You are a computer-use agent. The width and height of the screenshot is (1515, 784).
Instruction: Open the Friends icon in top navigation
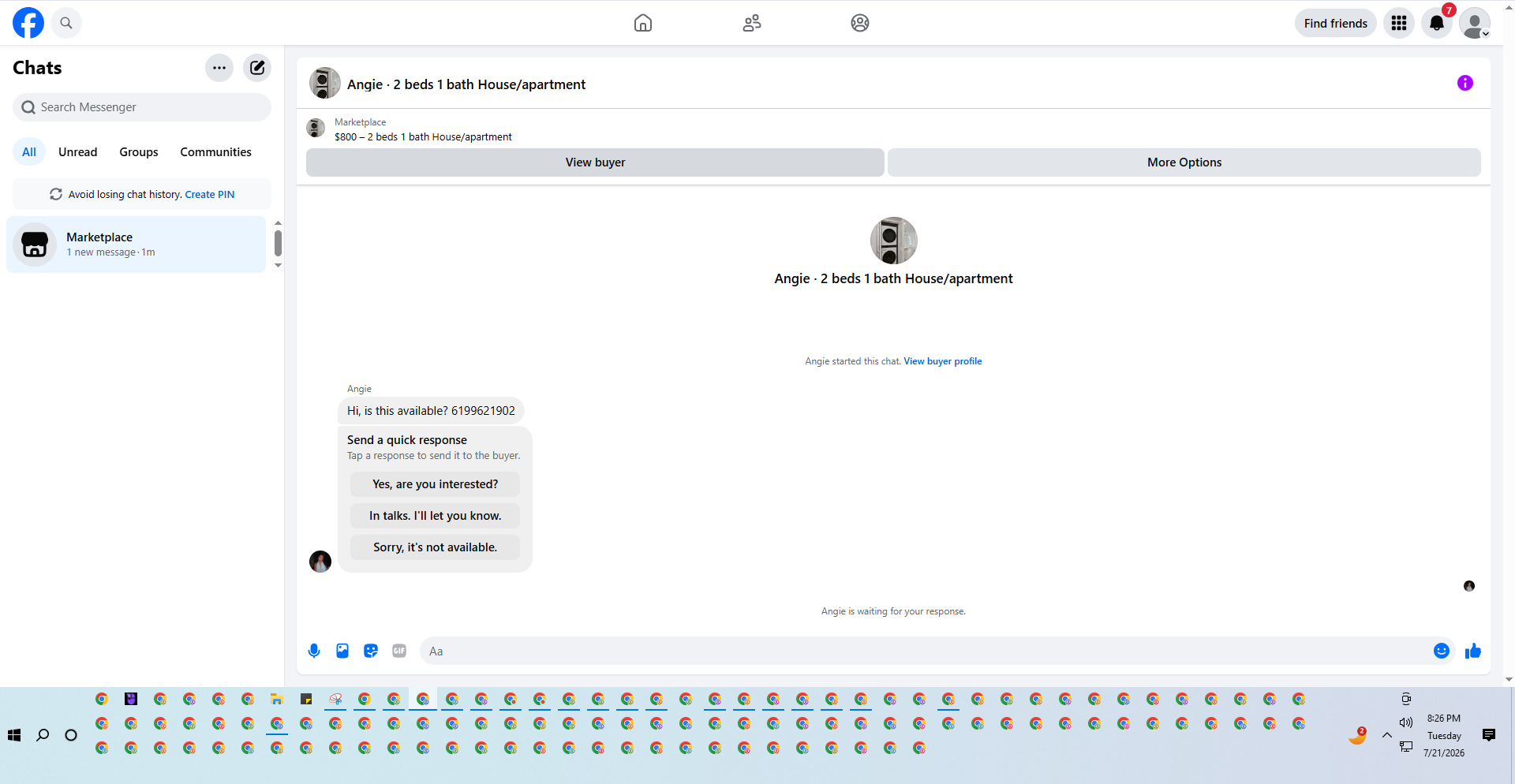point(752,23)
